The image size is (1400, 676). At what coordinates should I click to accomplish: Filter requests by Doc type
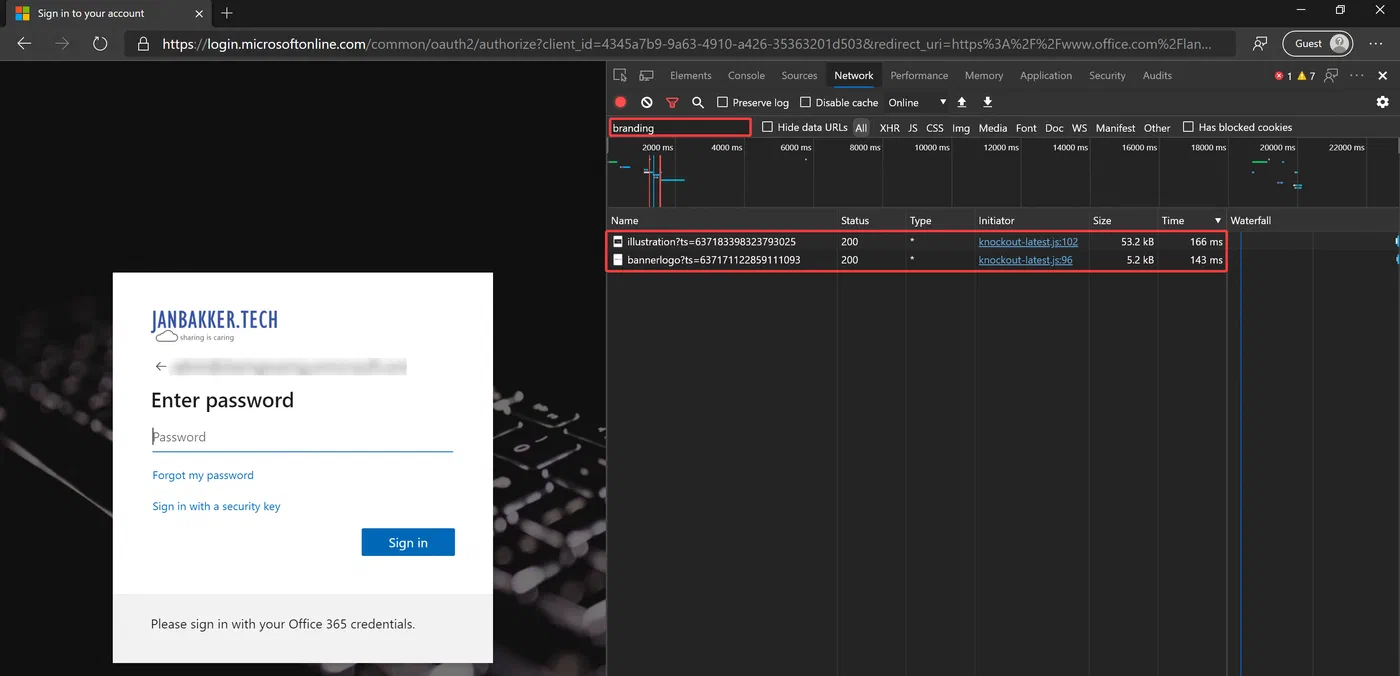coord(1054,128)
